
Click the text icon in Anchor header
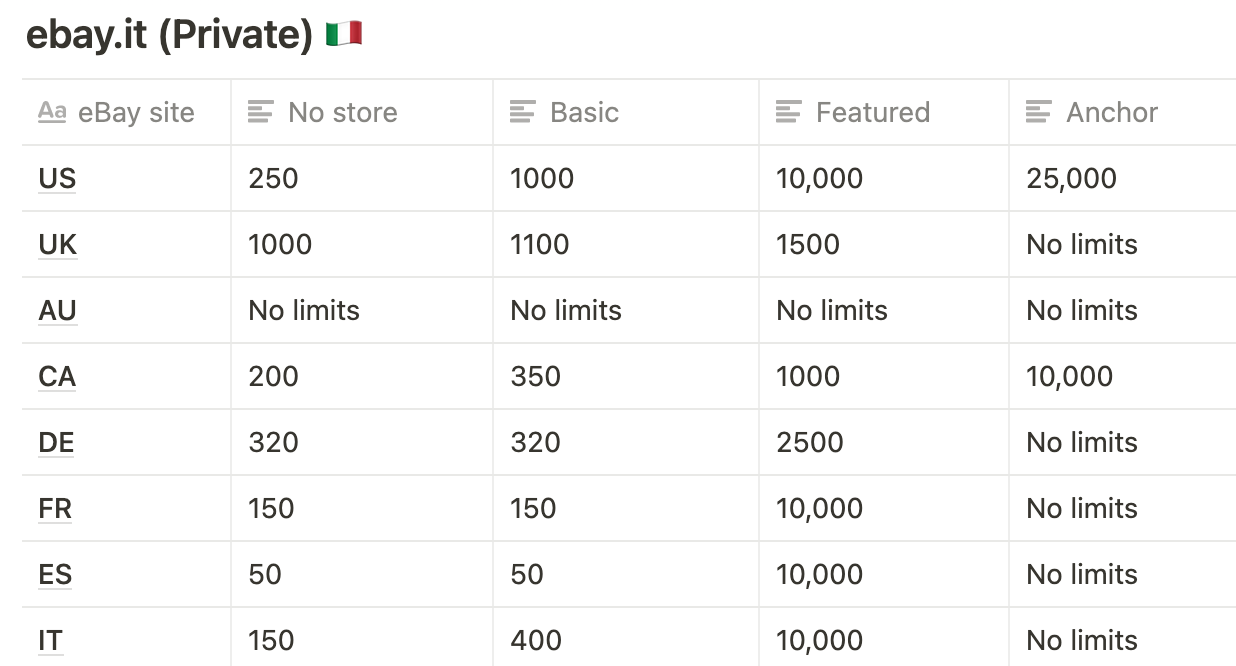pos(1039,112)
